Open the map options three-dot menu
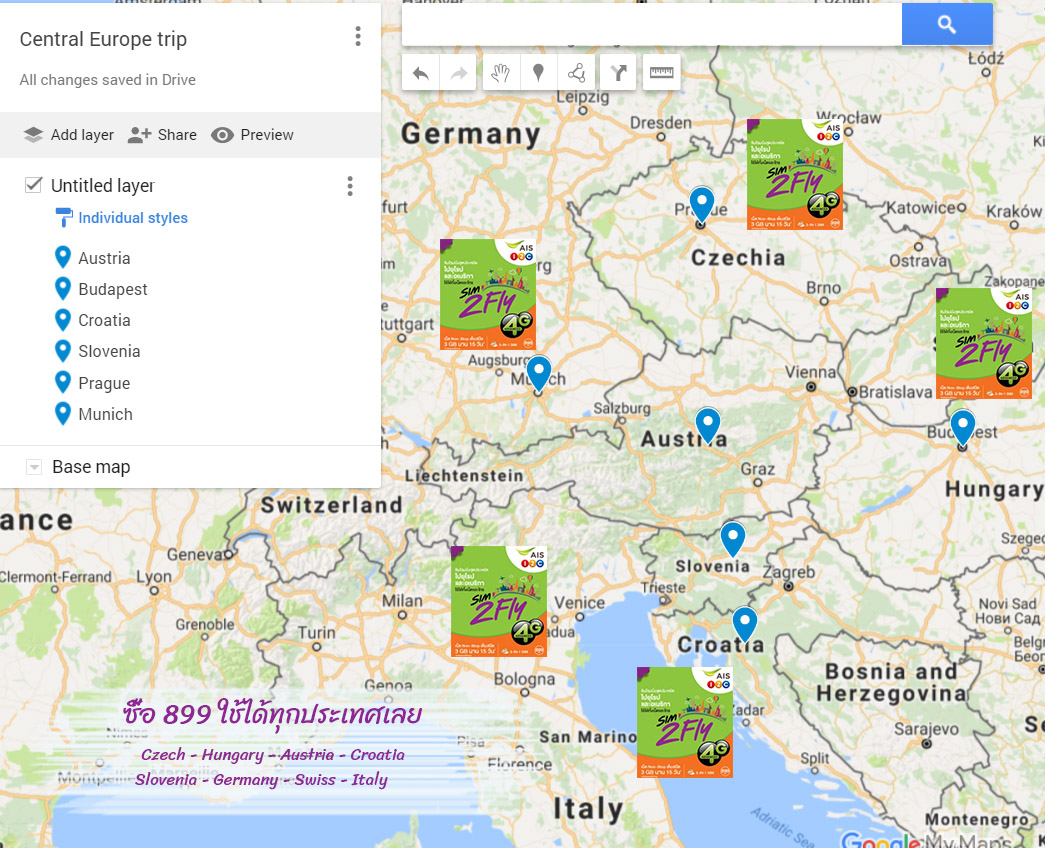This screenshot has height=848, width=1045. point(358,37)
